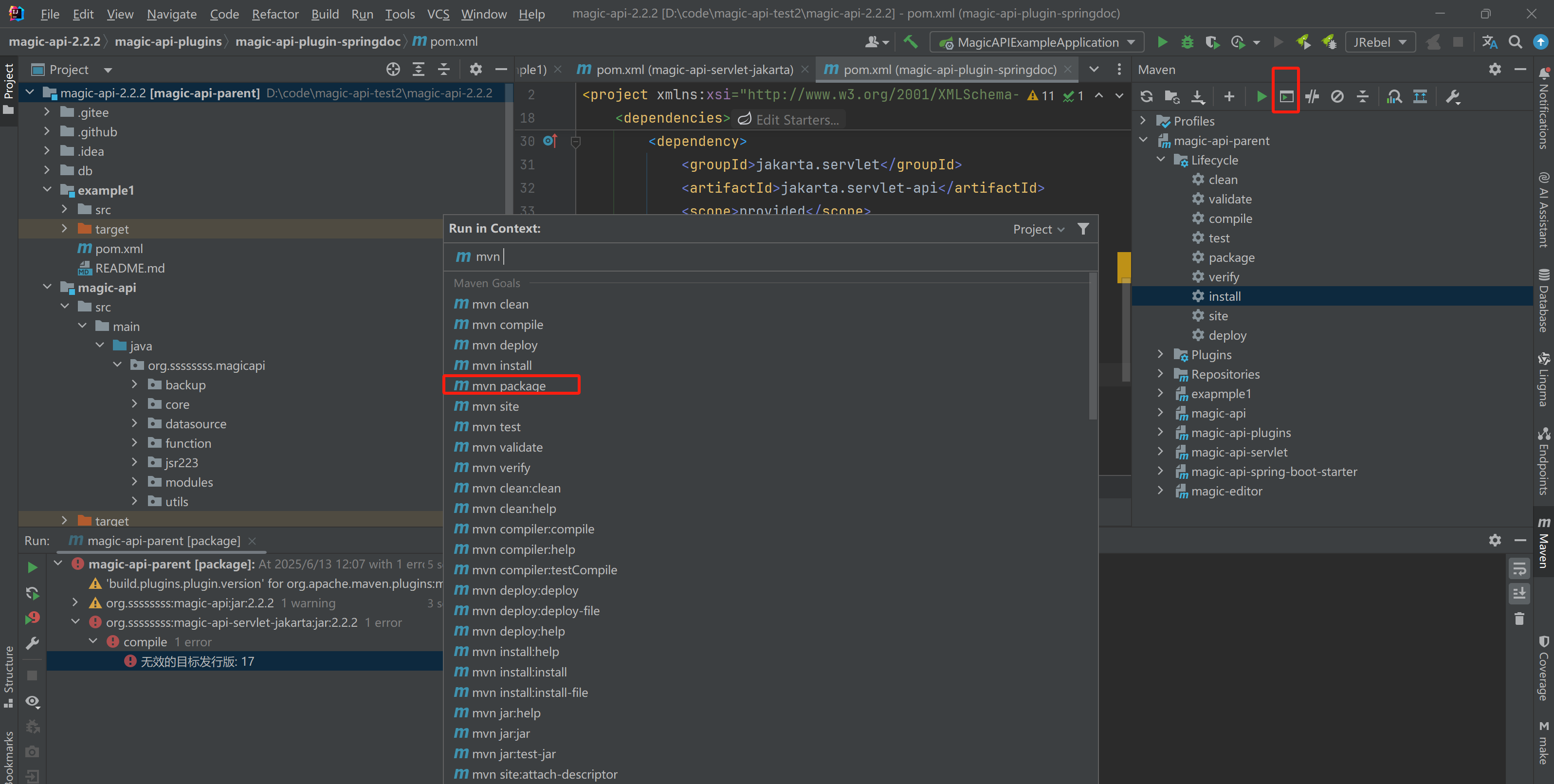Debug MagicAPIExampleApplication with bug icon
Screen dimensions: 1554x784
click(x=1187, y=42)
